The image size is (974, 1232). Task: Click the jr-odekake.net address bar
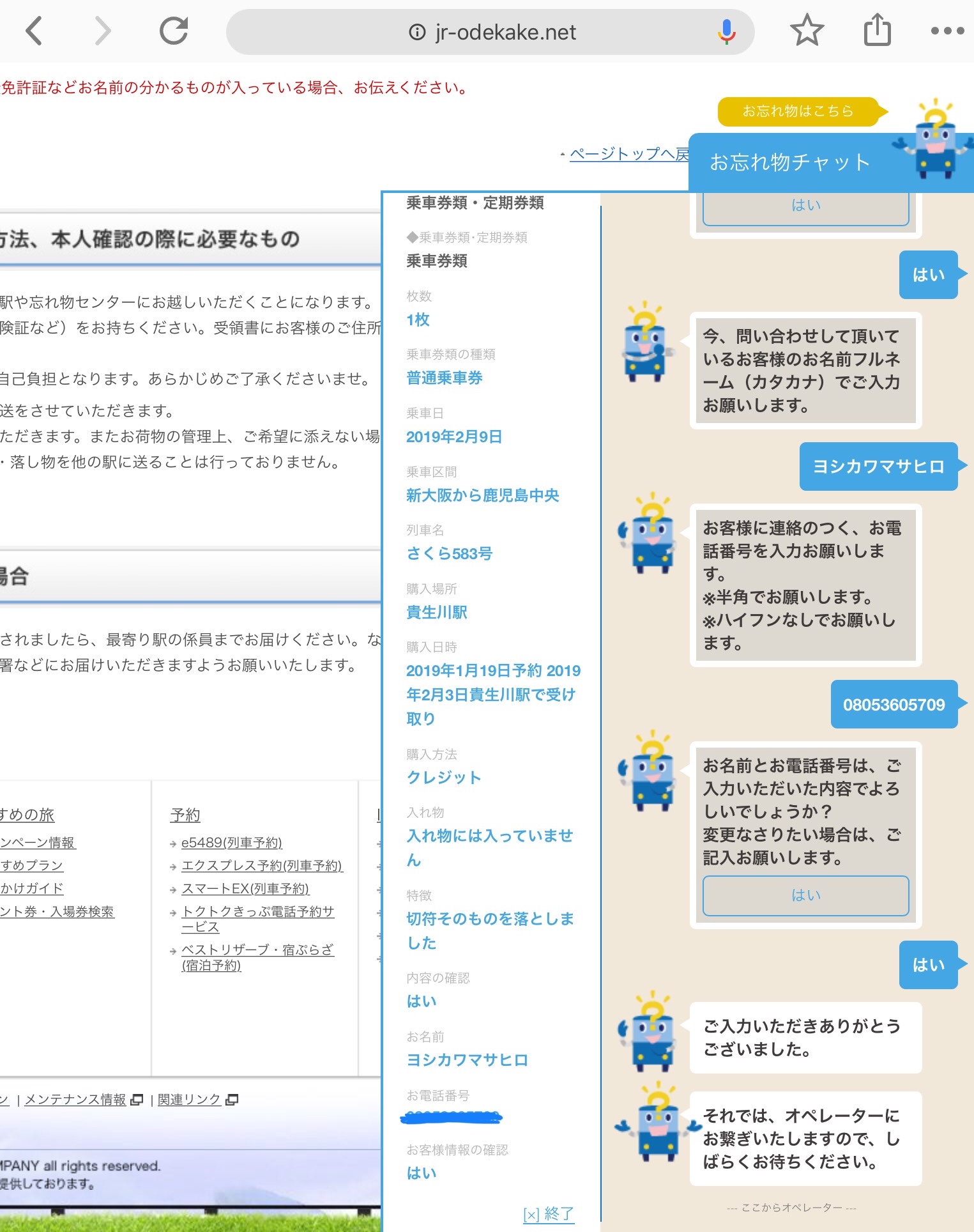tap(505, 32)
